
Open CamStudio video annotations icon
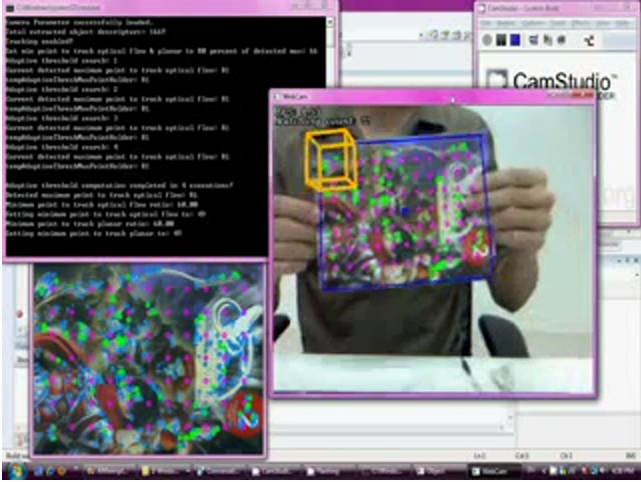(561, 40)
